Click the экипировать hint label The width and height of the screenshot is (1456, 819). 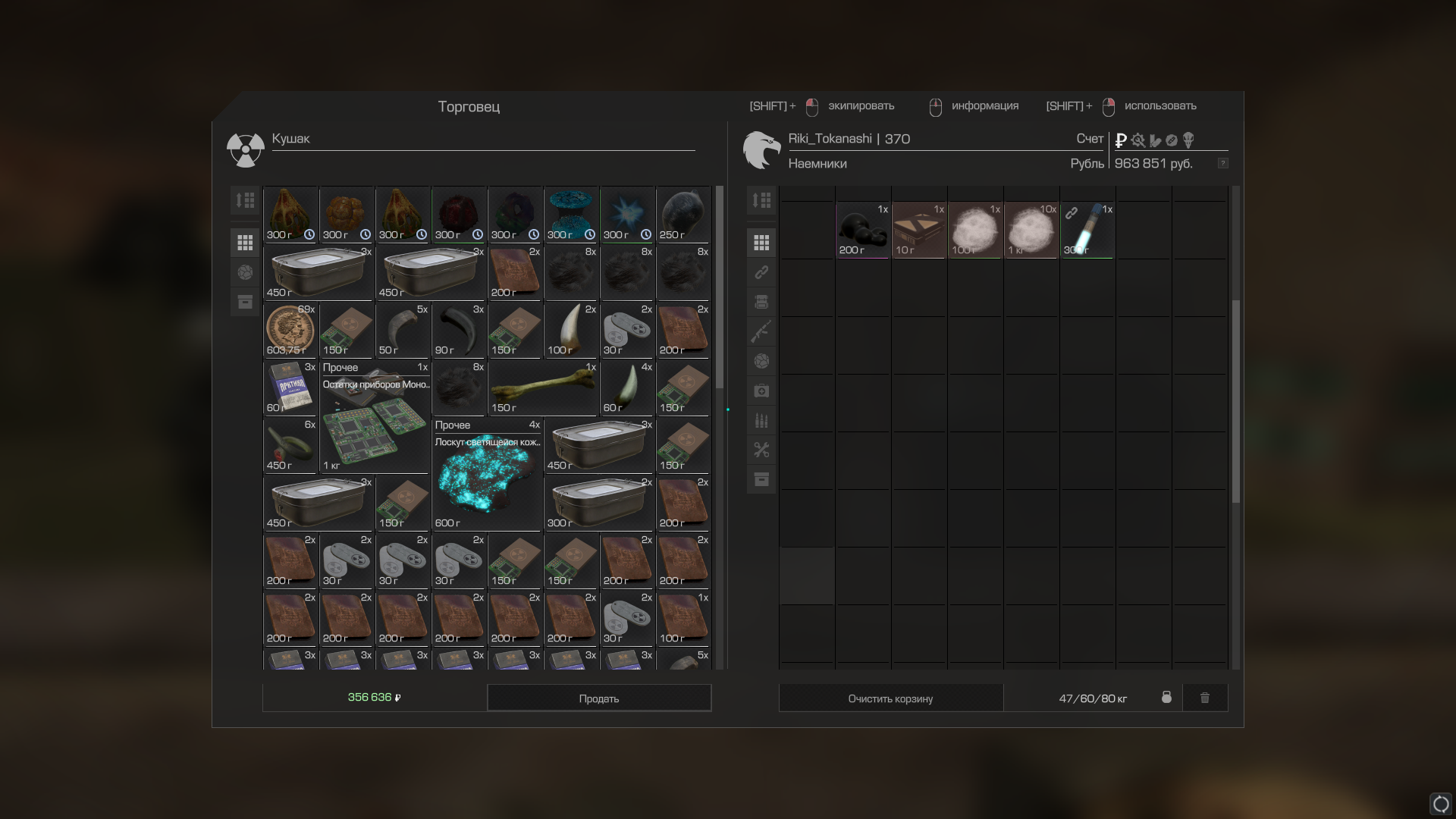[x=861, y=106]
